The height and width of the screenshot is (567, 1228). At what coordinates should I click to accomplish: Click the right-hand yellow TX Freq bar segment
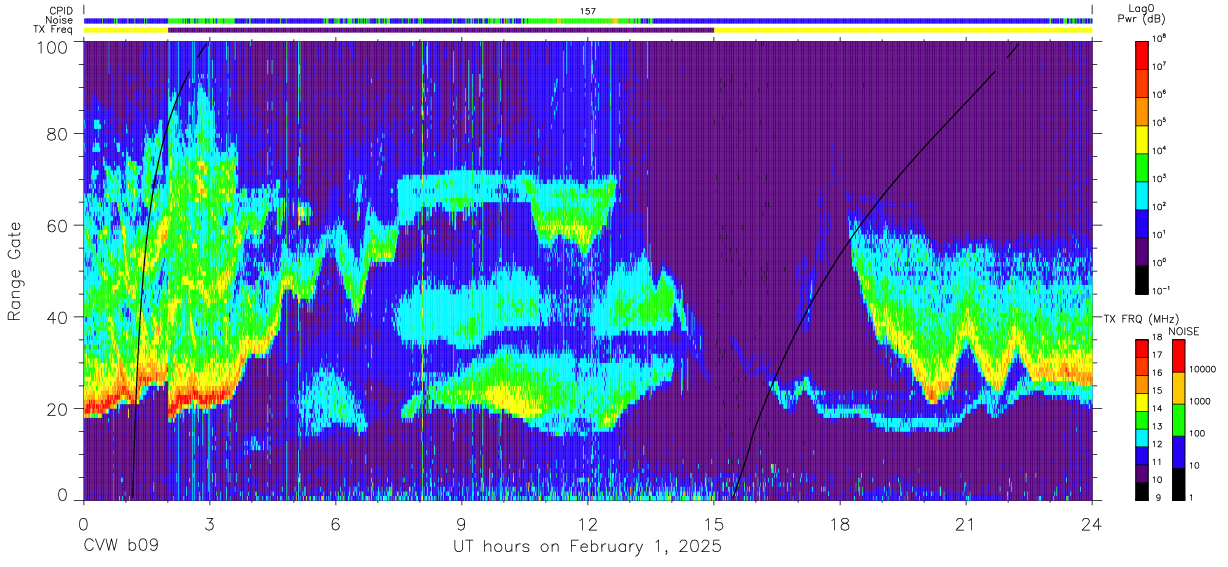click(x=903, y=30)
